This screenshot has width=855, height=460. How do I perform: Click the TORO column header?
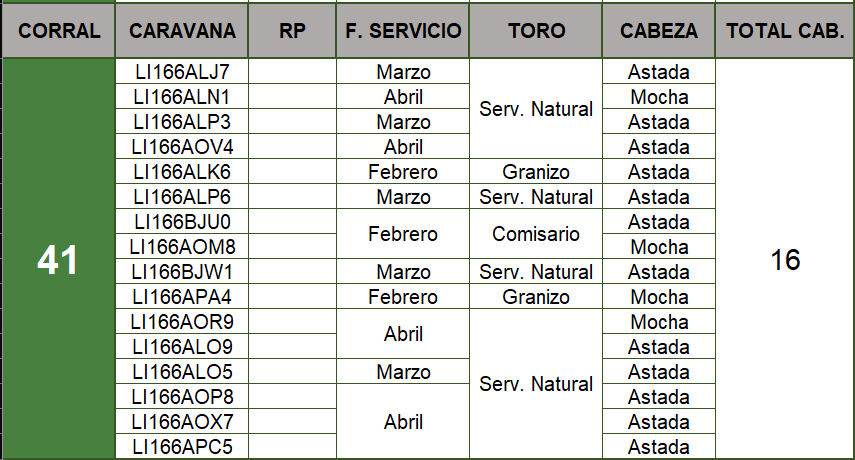(x=536, y=31)
